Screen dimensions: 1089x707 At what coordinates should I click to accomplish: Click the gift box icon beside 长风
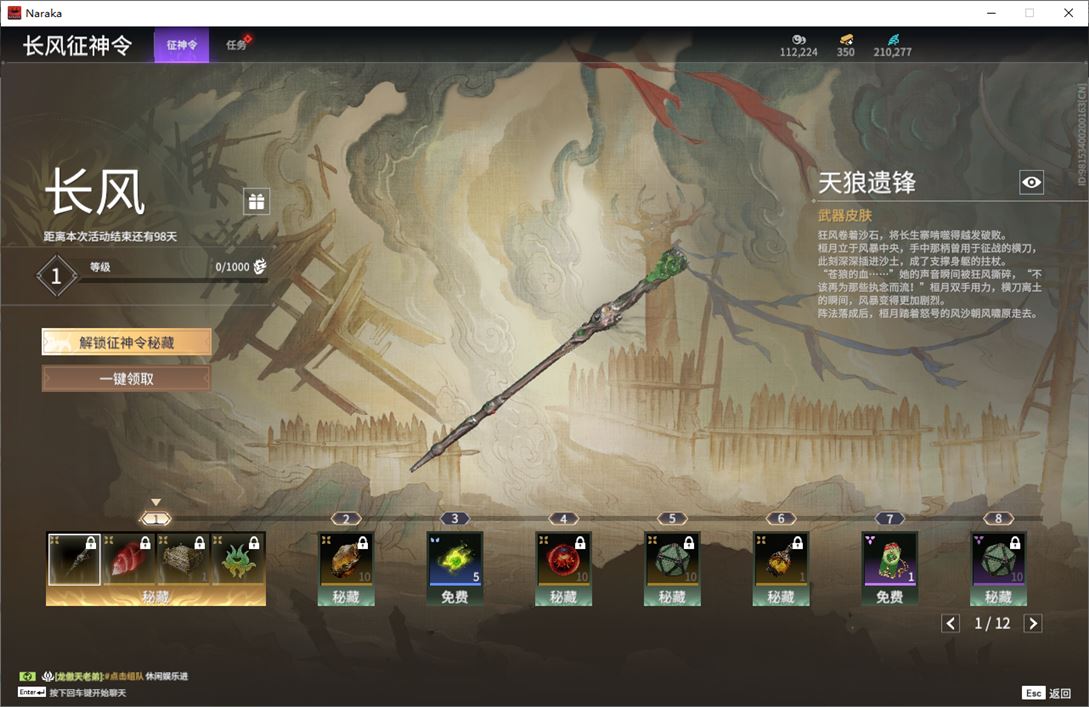(256, 202)
